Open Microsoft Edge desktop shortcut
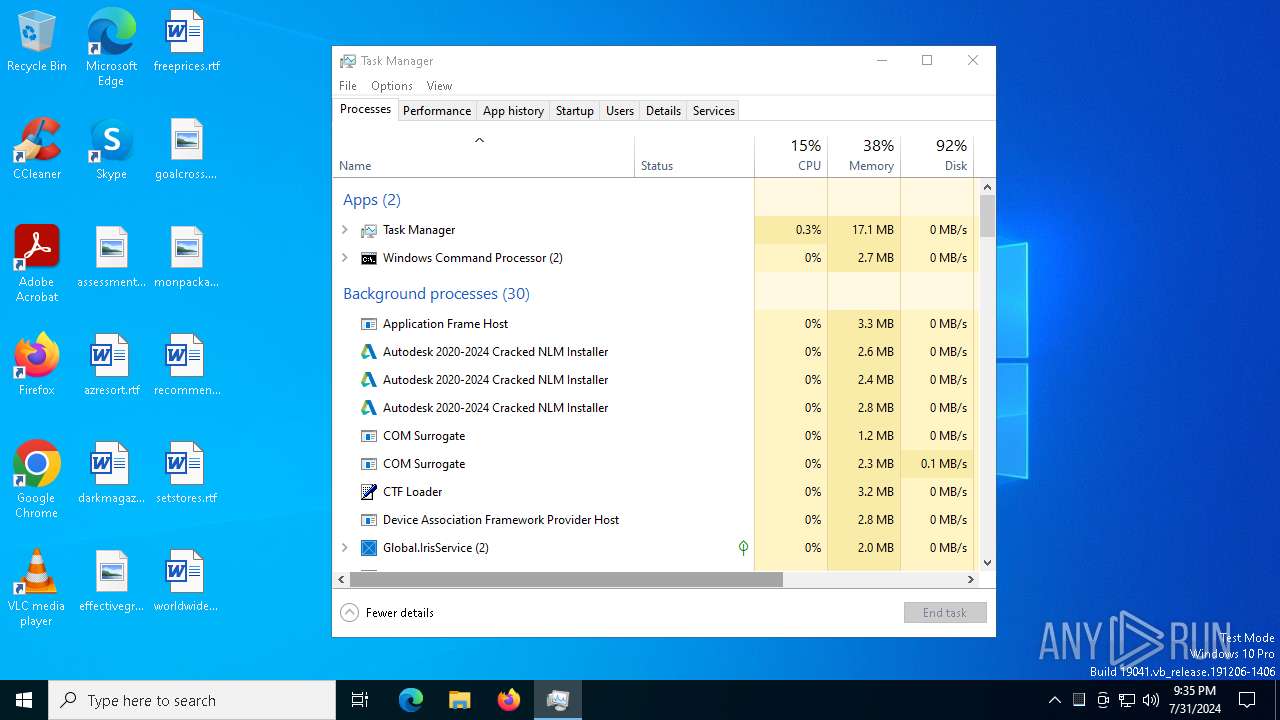This screenshot has height=720, width=1280. click(x=111, y=48)
